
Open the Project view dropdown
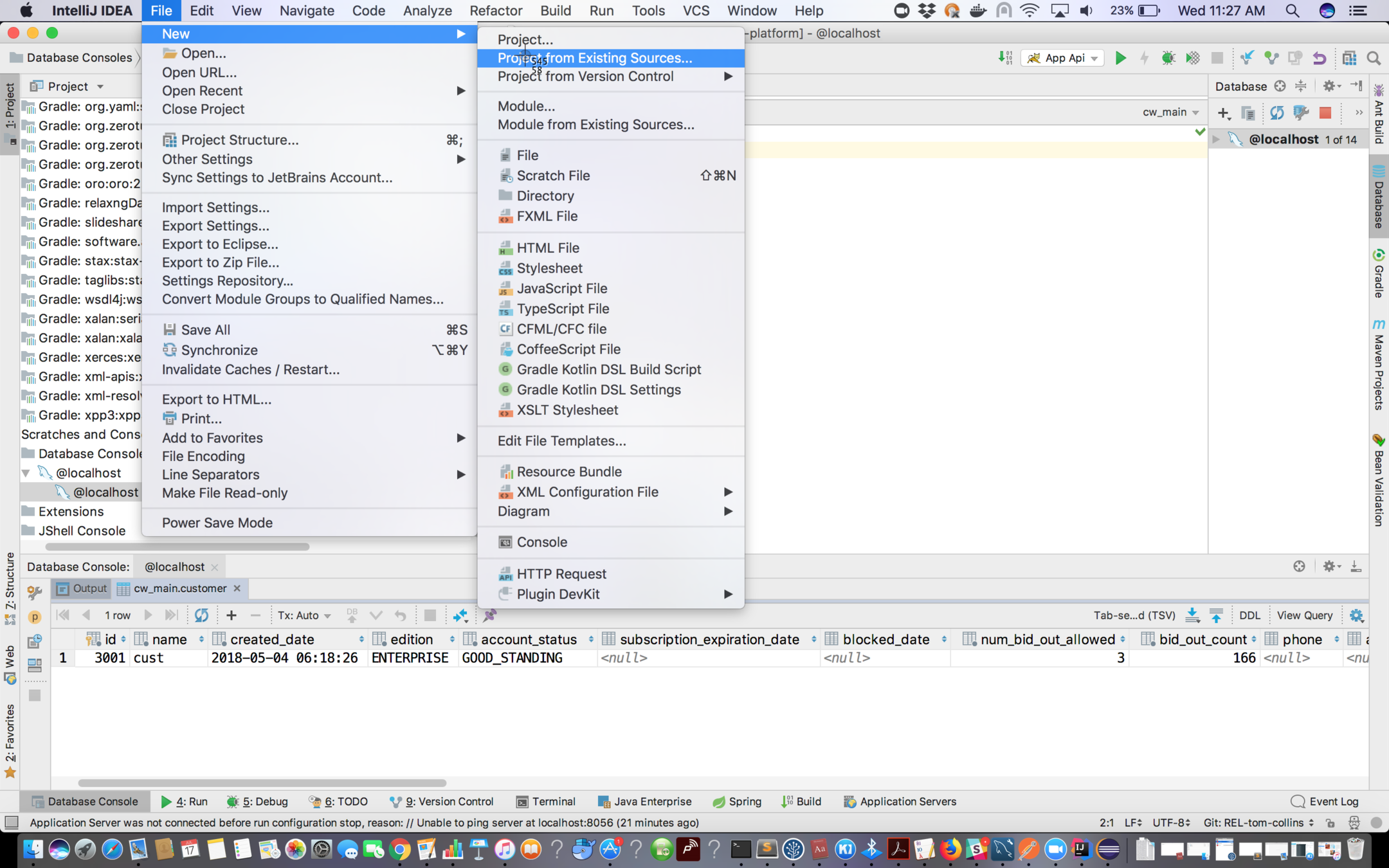coord(67,86)
